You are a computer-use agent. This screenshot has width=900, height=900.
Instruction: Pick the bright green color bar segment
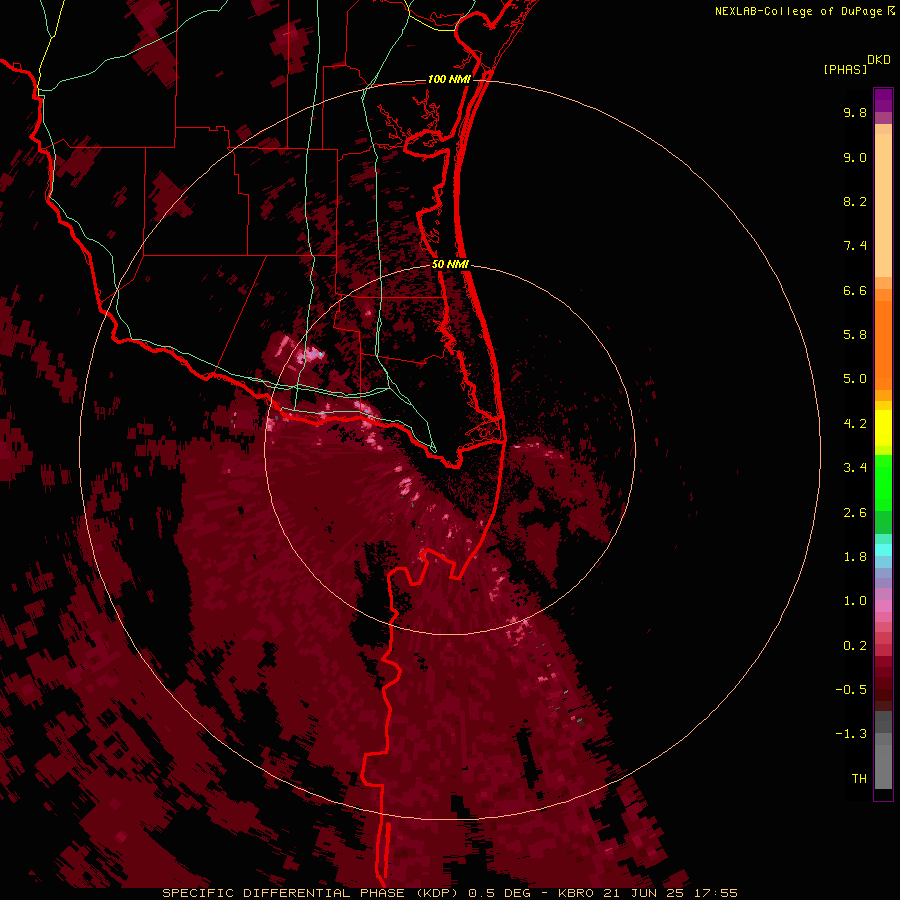[883, 482]
